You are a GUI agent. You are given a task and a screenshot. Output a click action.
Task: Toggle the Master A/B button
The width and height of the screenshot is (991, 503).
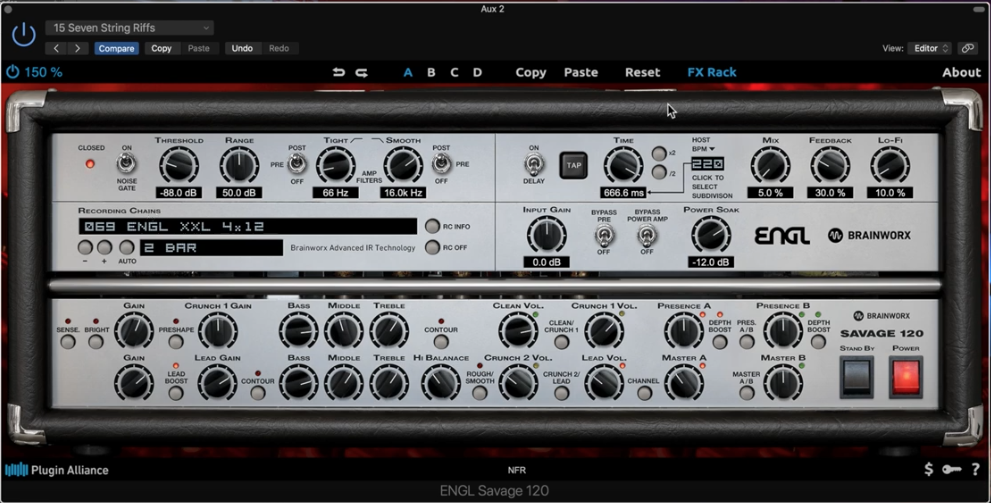pos(746,393)
